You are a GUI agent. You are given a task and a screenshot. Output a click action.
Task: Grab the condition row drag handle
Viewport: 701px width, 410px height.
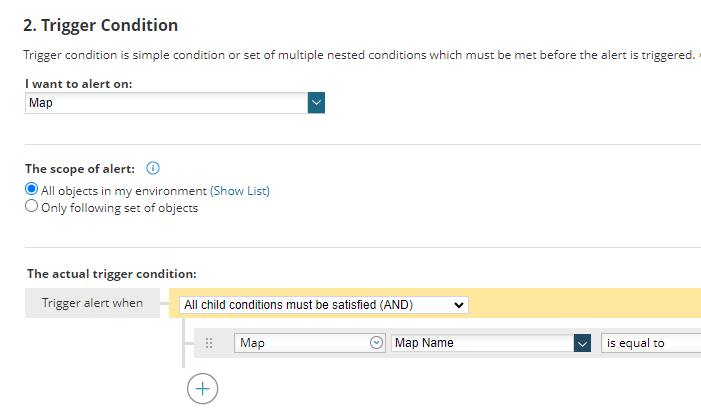pos(209,343)
